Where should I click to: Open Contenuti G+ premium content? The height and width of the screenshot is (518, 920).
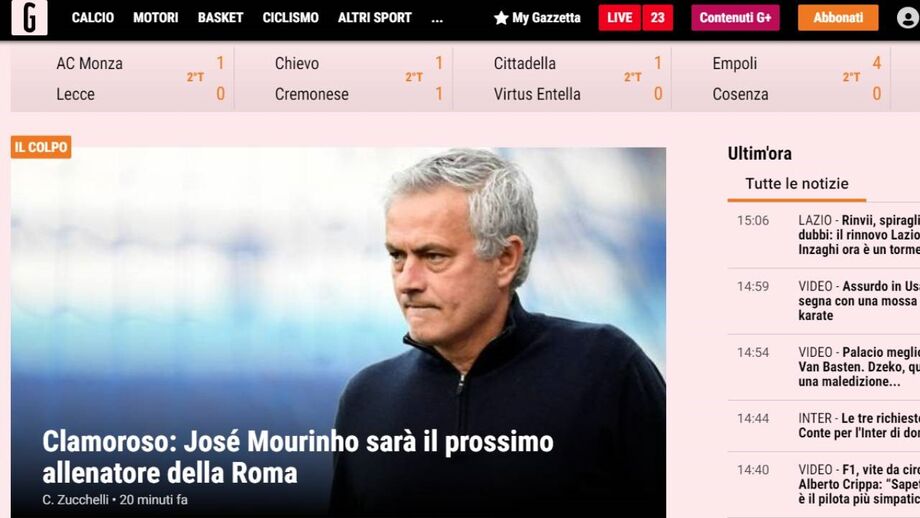click(x=735, y=18)
